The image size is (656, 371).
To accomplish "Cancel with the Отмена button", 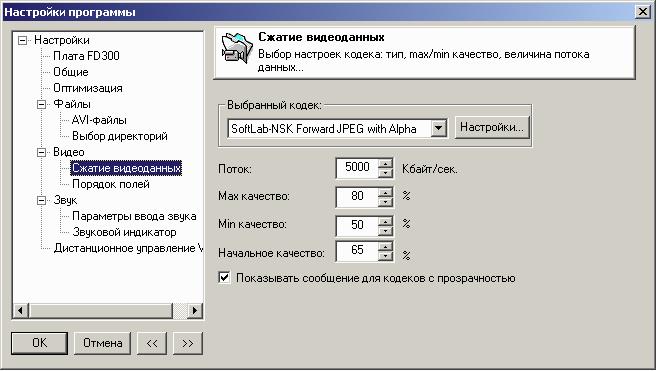I will click(x=102, y=343).
